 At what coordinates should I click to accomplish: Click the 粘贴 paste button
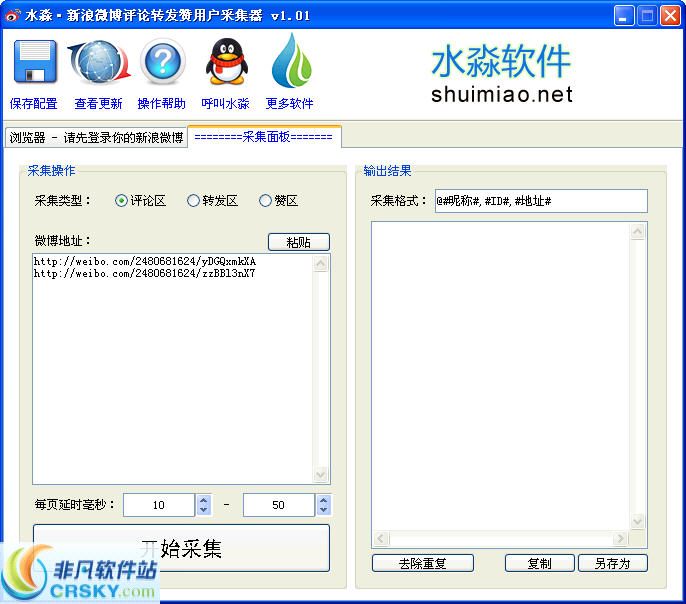point(299,242)
